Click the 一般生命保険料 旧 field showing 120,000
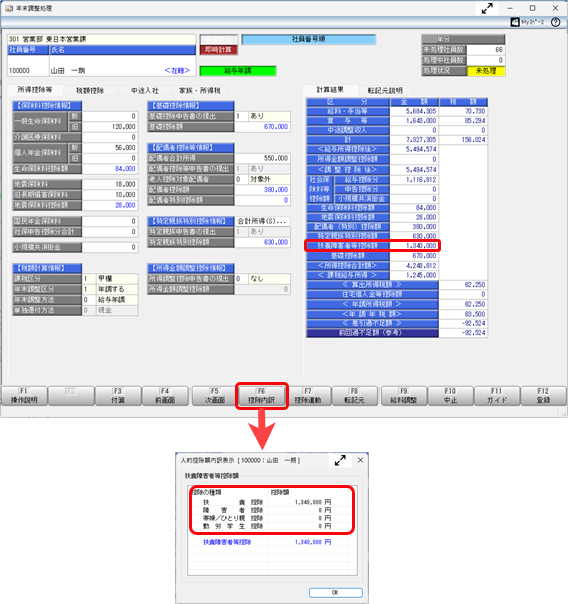The height and width of the screenshot is (604, 568). pyautogui.click(x=109, y=127)
